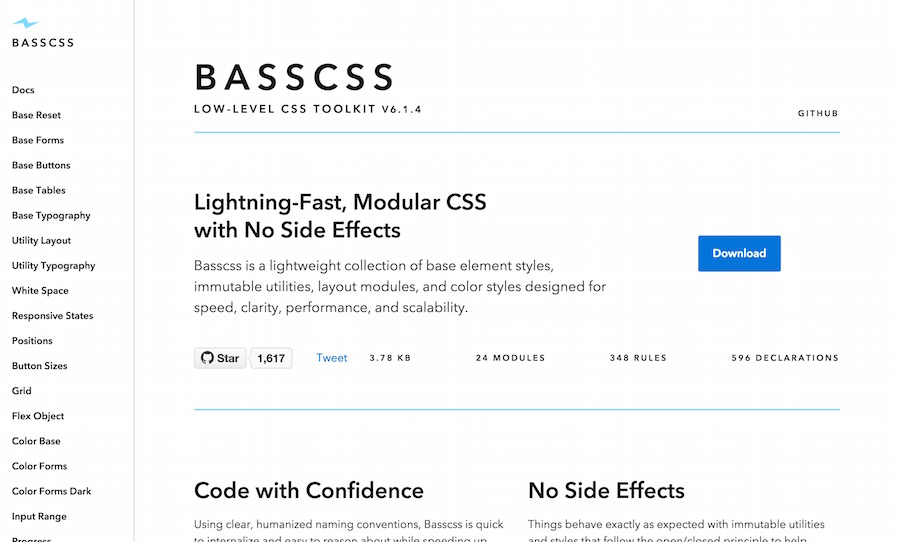
Task: Select Responsive States link
Action: point(52,316)
